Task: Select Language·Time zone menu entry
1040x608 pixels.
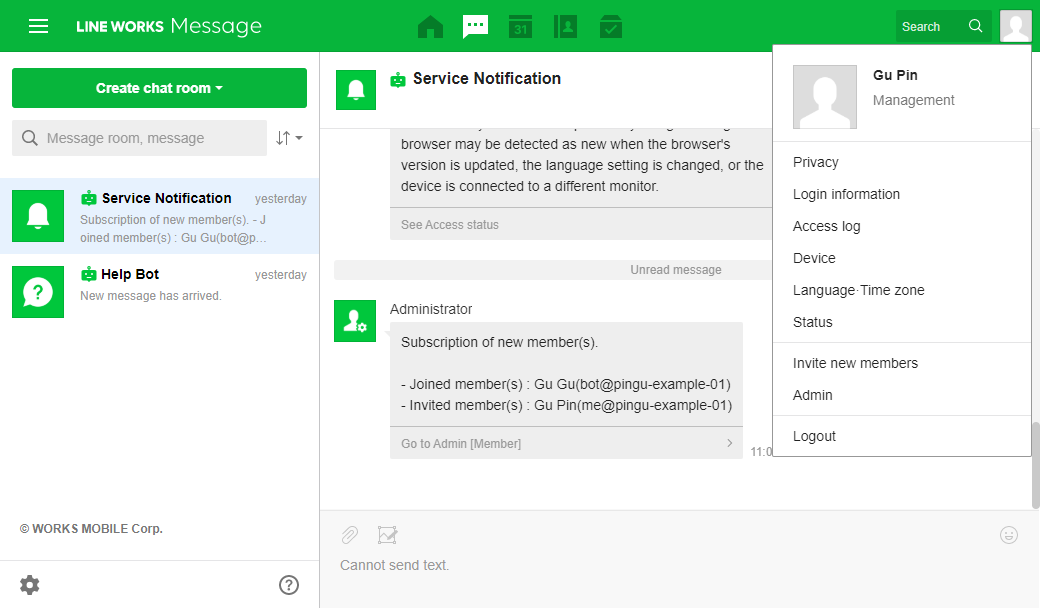Action: (858, 290)
